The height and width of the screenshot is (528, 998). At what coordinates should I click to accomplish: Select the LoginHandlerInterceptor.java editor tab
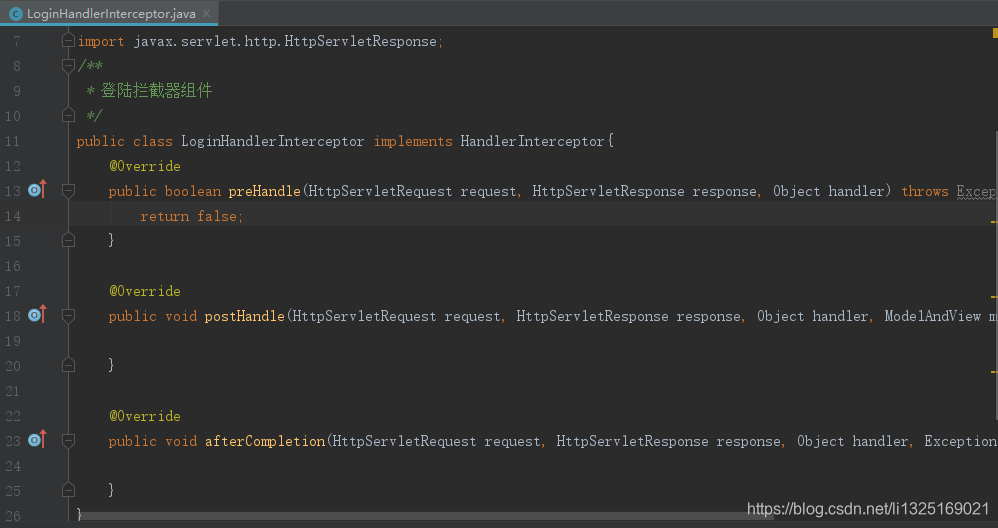pos(109,13)
